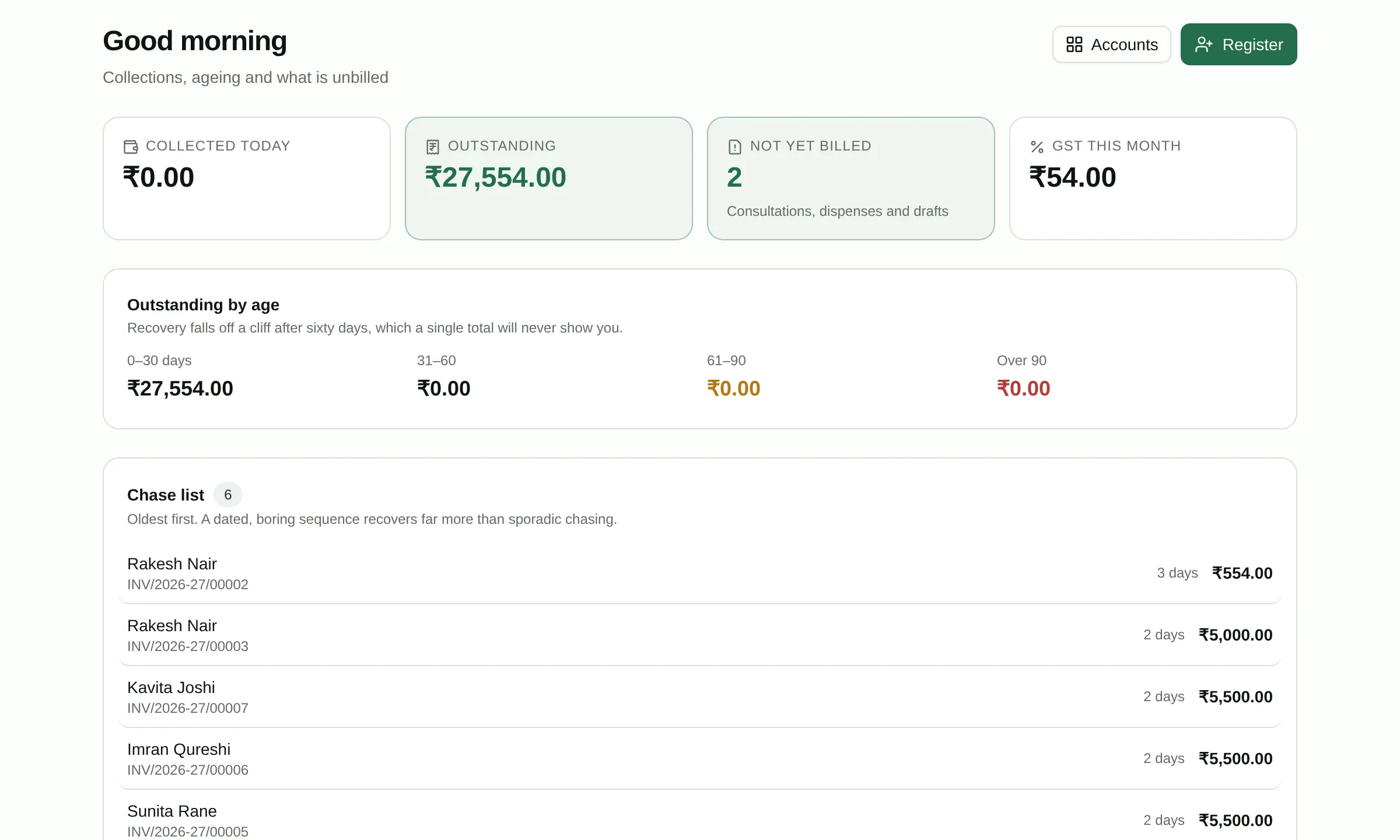Screen dimensions: 1400x840
Task: Open the Accounts page button
Action: [x=1111, y=44]
